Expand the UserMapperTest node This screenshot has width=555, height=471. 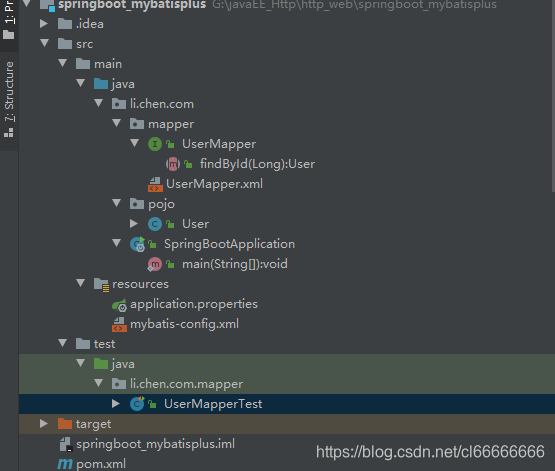(x=116, y=404)
